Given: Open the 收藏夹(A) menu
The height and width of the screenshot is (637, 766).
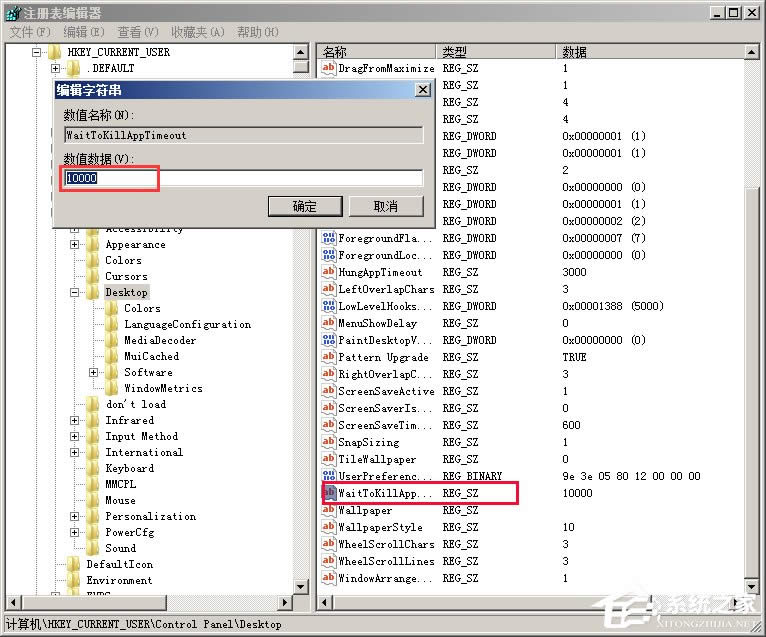Looking at the screenshot, I should [x=198, y=32].
